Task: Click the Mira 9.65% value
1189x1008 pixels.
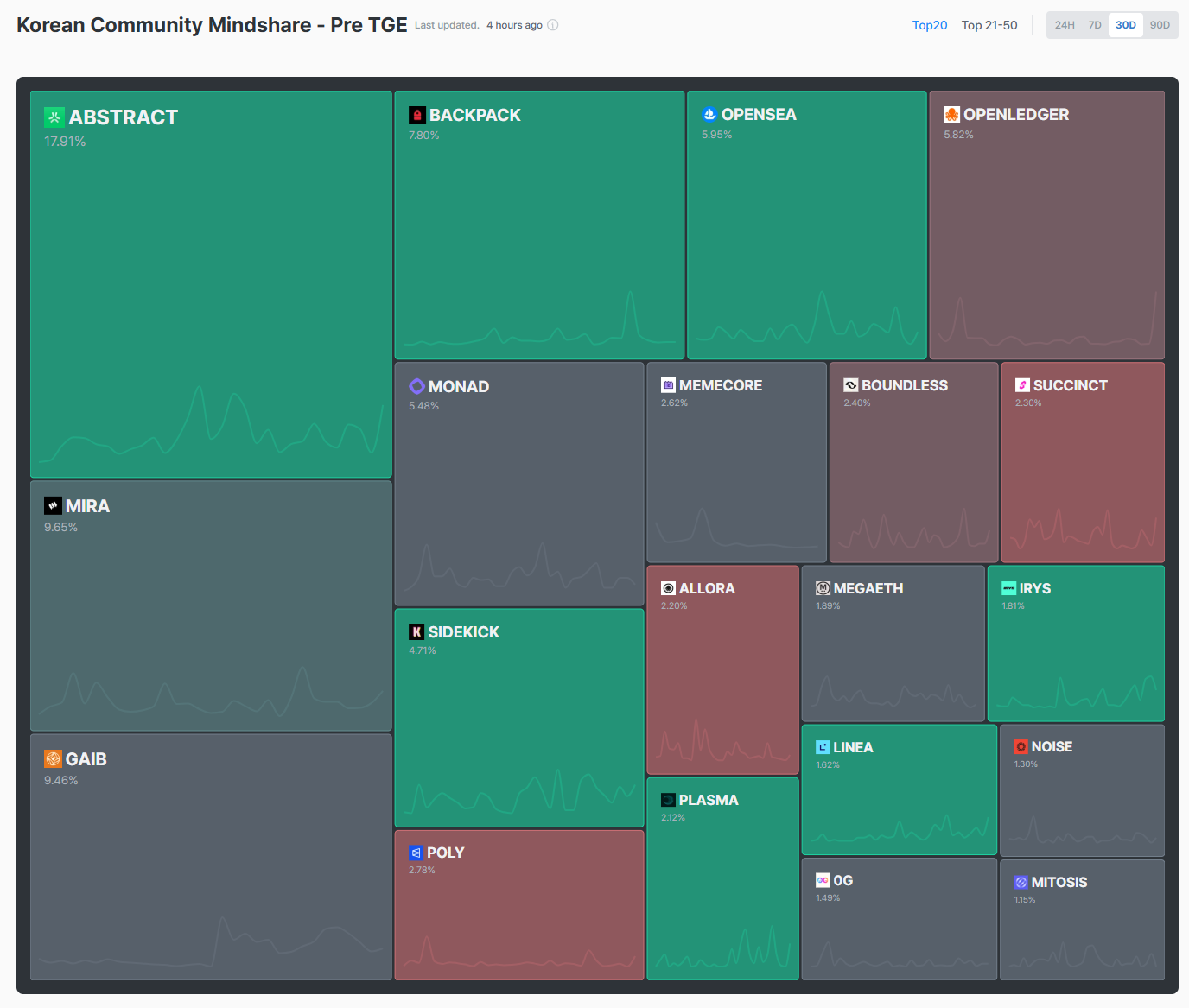Action: (x=60, y=527)
